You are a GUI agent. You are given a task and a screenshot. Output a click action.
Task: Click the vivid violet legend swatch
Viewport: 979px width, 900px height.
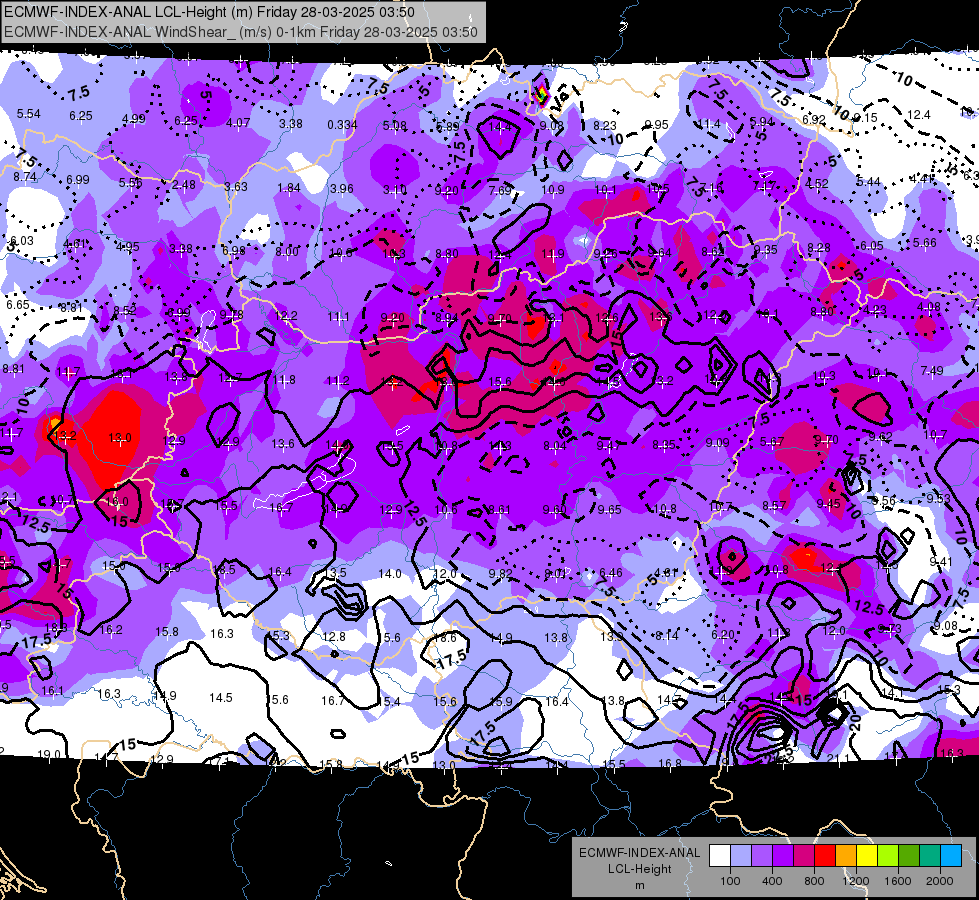(783, 856)
